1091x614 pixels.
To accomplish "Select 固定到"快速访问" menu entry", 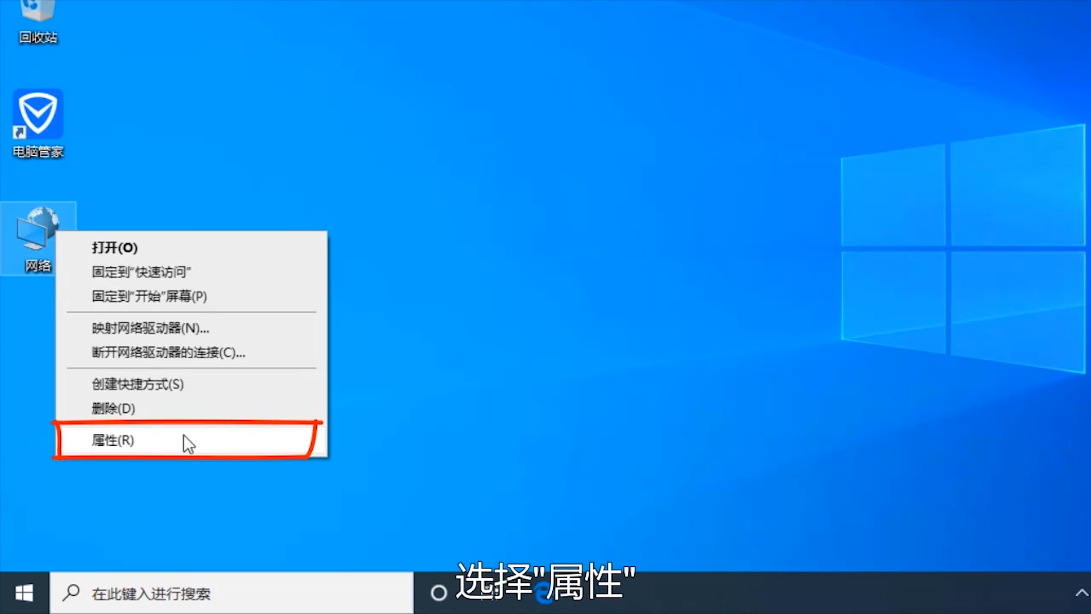I will coord(141,272).
